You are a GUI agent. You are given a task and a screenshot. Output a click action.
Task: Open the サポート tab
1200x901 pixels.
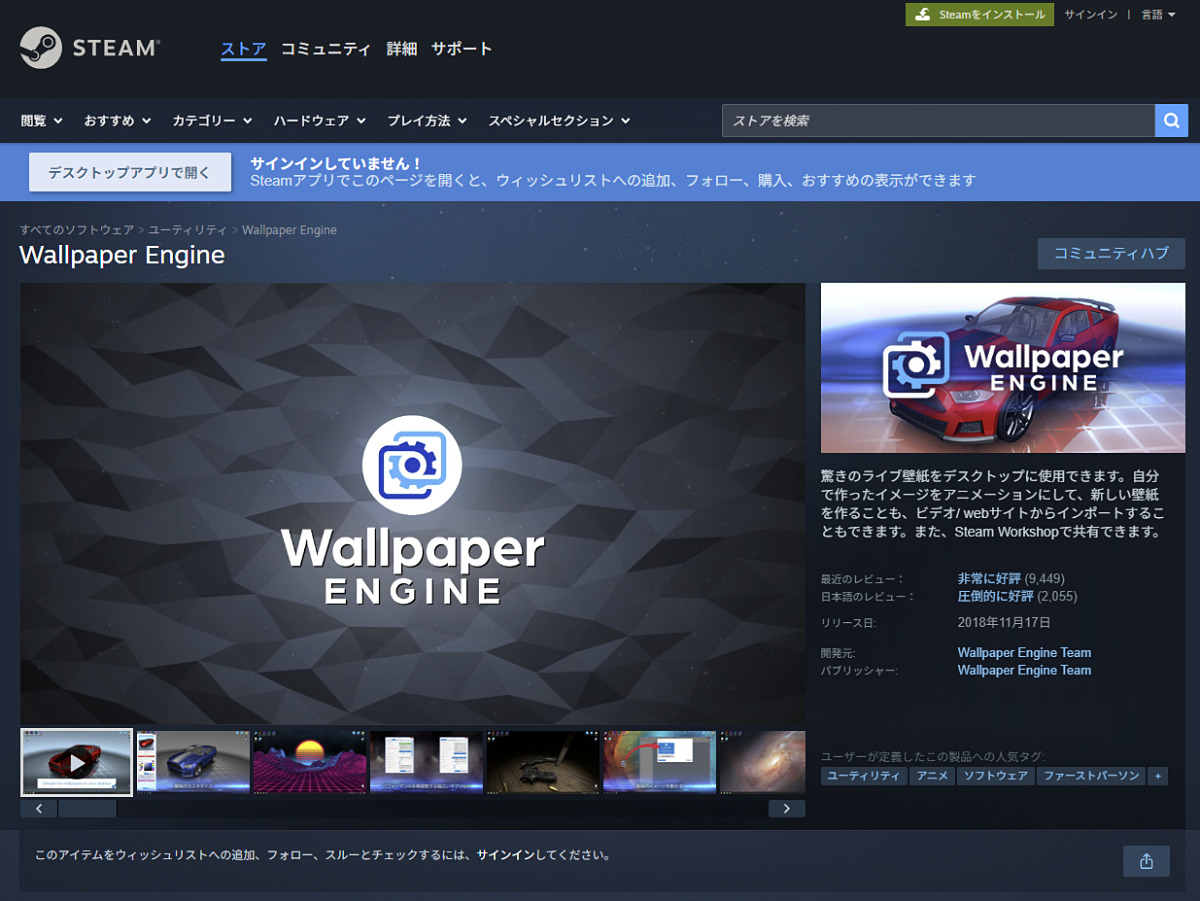coord(462,48)
